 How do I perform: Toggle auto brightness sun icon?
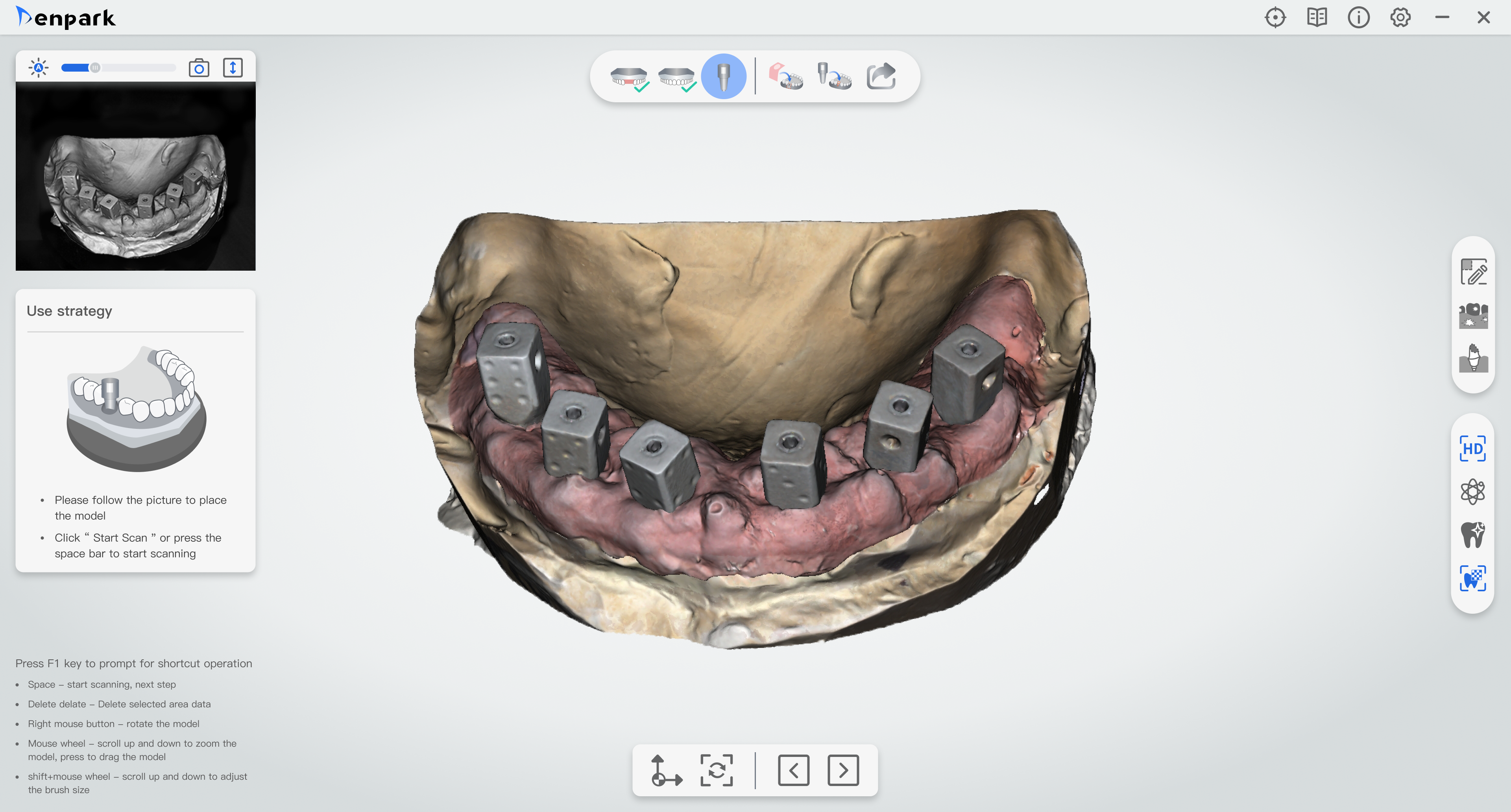click(39, 68)
